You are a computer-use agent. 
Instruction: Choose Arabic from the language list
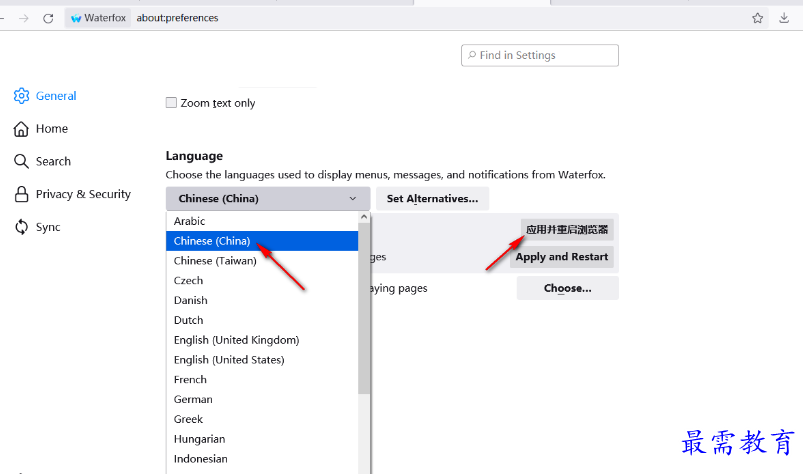tap(262, 221)
